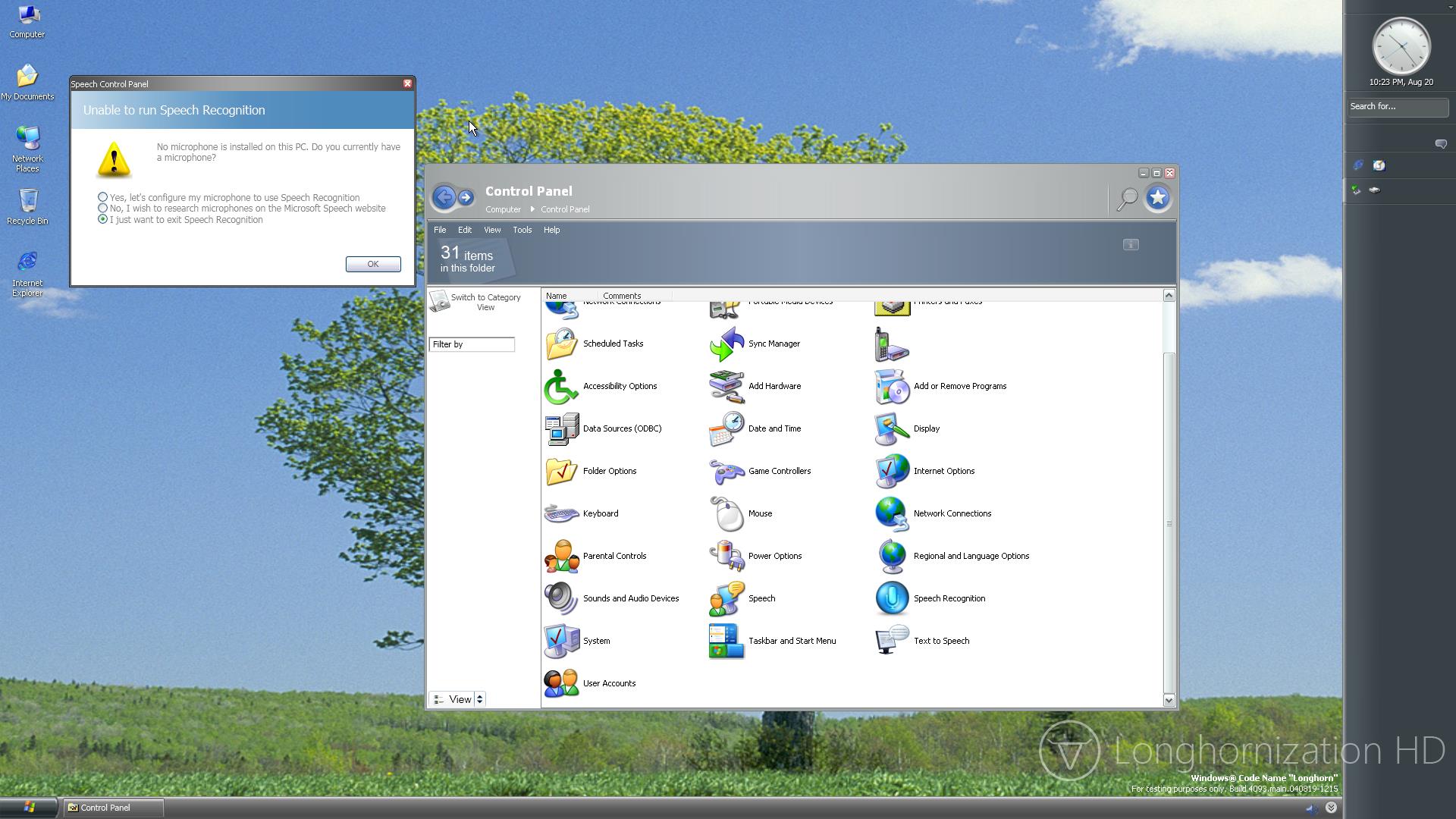Viewport: 1456px width, 819px height.
Task: Click the Name column header
Action: point(557,296)
